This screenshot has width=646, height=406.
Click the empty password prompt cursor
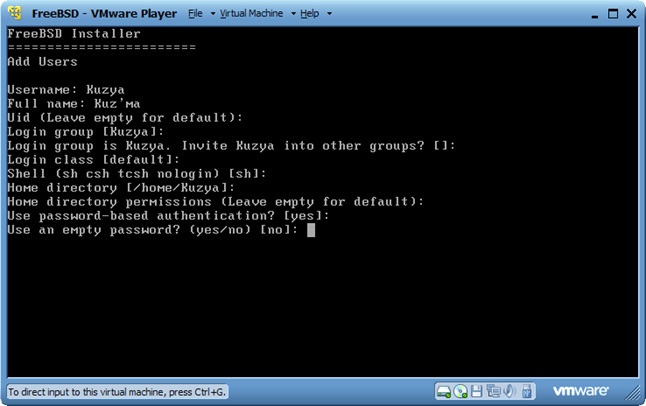[311, 230]
